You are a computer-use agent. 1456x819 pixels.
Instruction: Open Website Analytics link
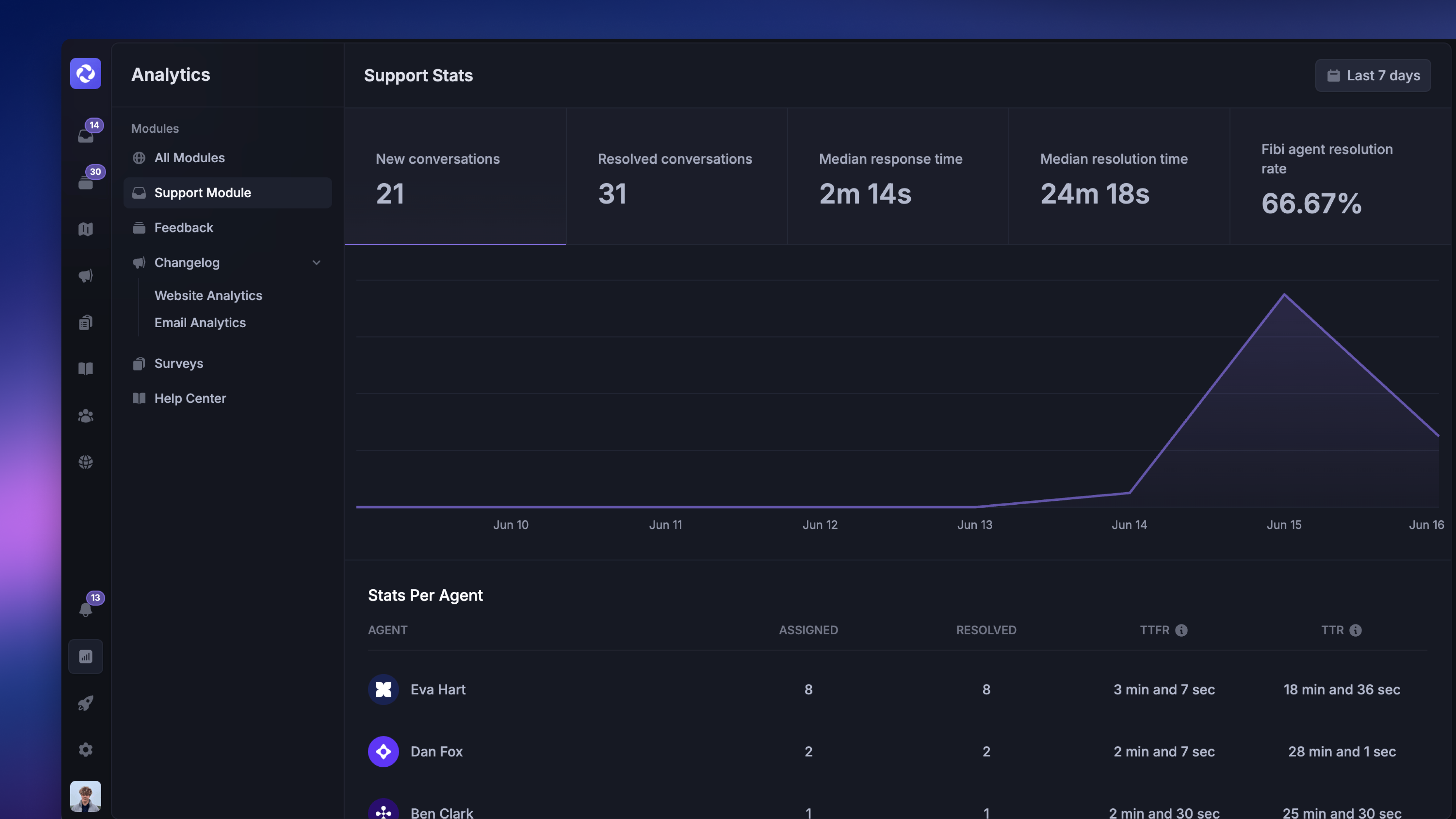[209, 296]
